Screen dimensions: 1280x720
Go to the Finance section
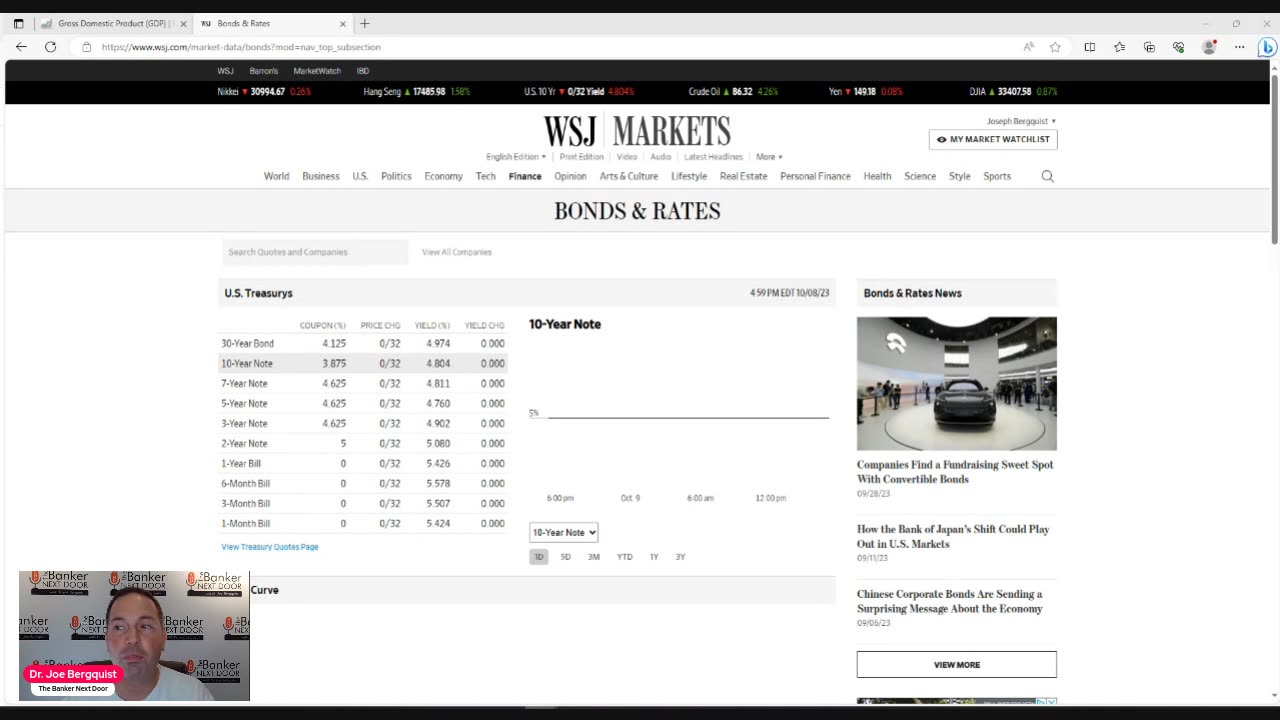point(525,176)
